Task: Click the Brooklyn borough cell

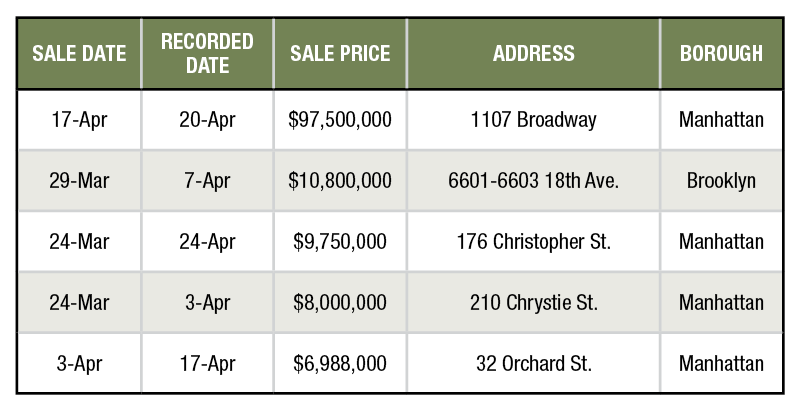Action: pos(721,181)
